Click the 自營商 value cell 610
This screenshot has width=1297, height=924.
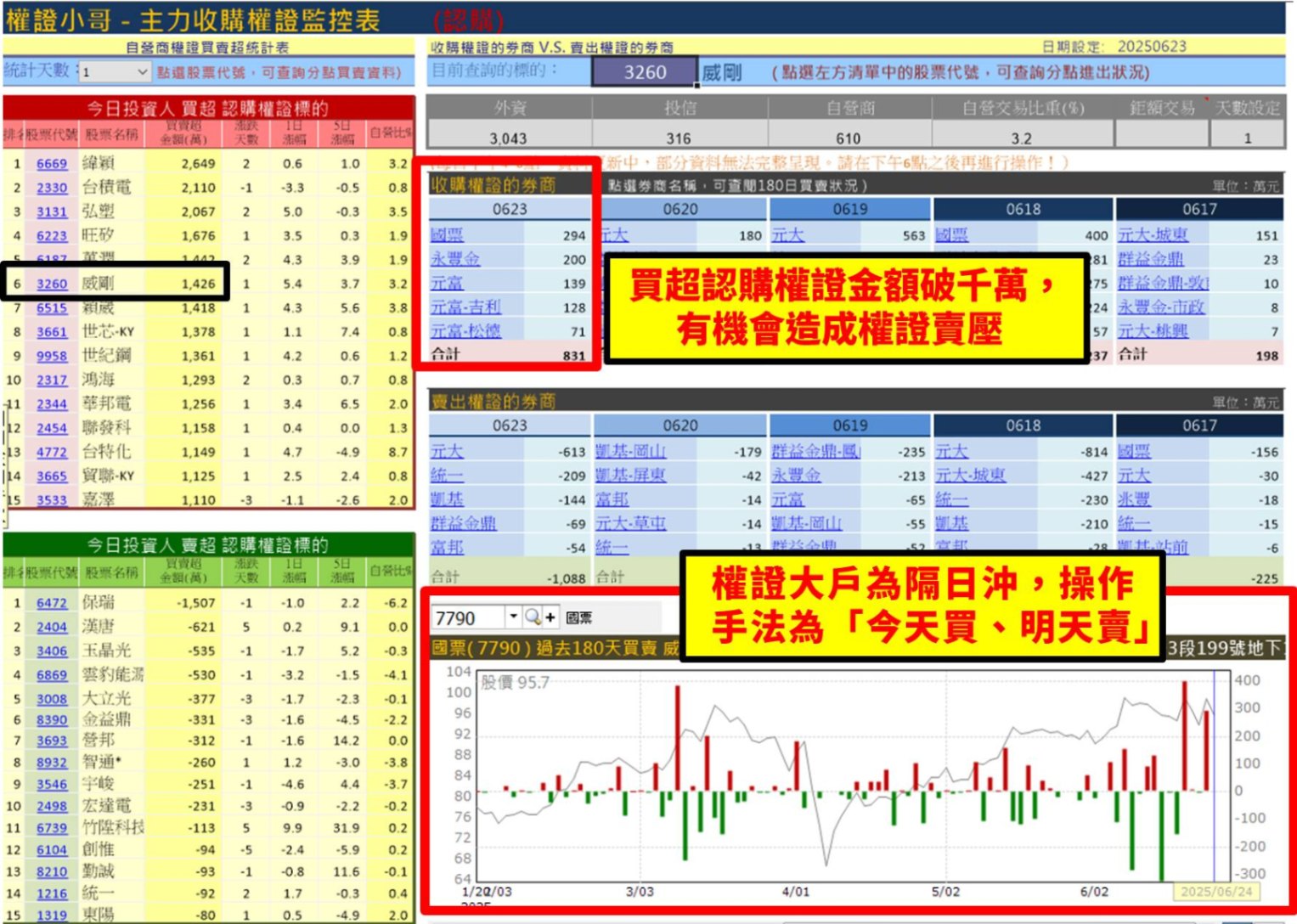point(848,138)
